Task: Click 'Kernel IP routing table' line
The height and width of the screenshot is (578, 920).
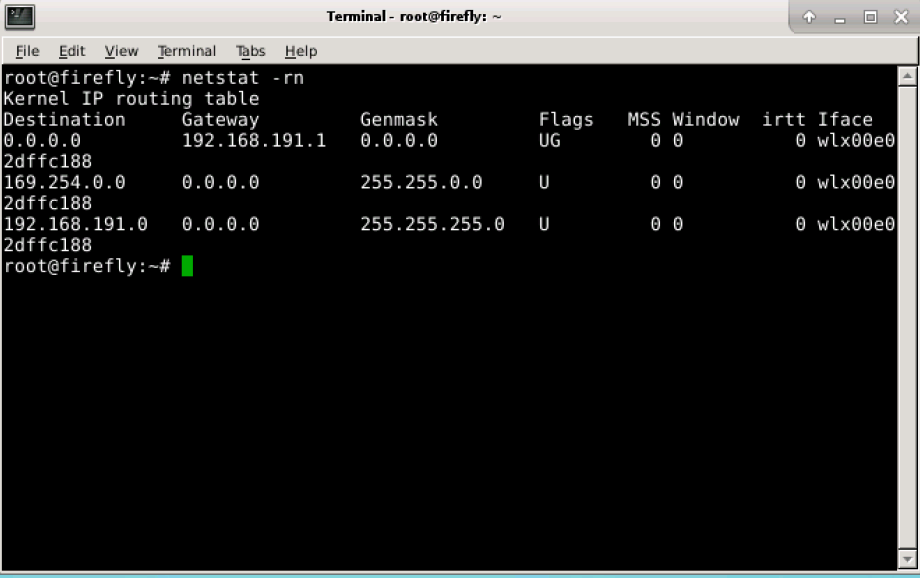Action: point(131,99)
